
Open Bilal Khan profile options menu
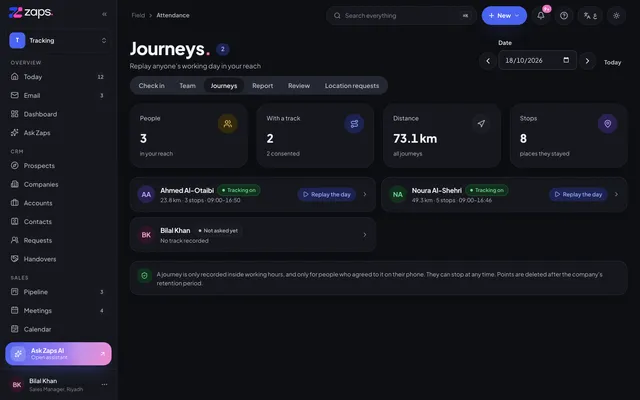point(104,384)
